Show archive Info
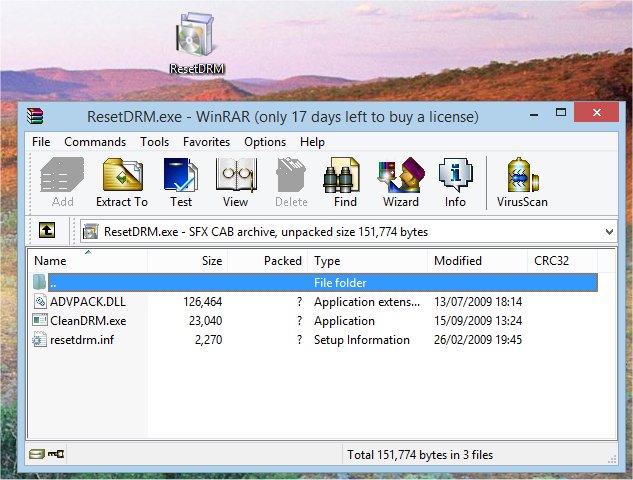This screenshot has height=480, width=633. click(455, 182)
